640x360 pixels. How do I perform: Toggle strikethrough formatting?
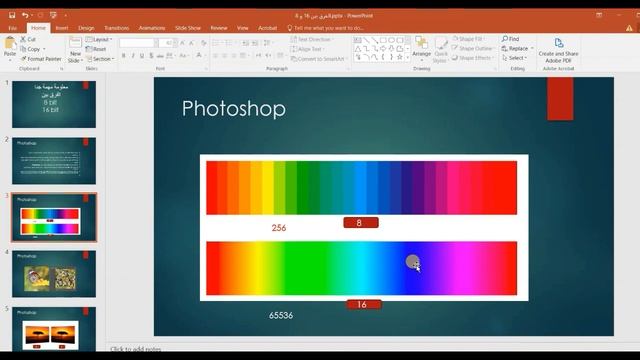[x=160, y=56]
